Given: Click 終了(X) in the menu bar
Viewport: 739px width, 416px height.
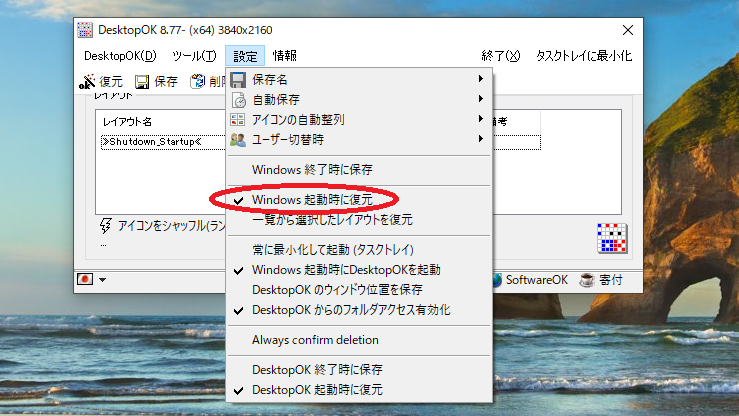Looking at the screenshot, I should pos(501,56).
